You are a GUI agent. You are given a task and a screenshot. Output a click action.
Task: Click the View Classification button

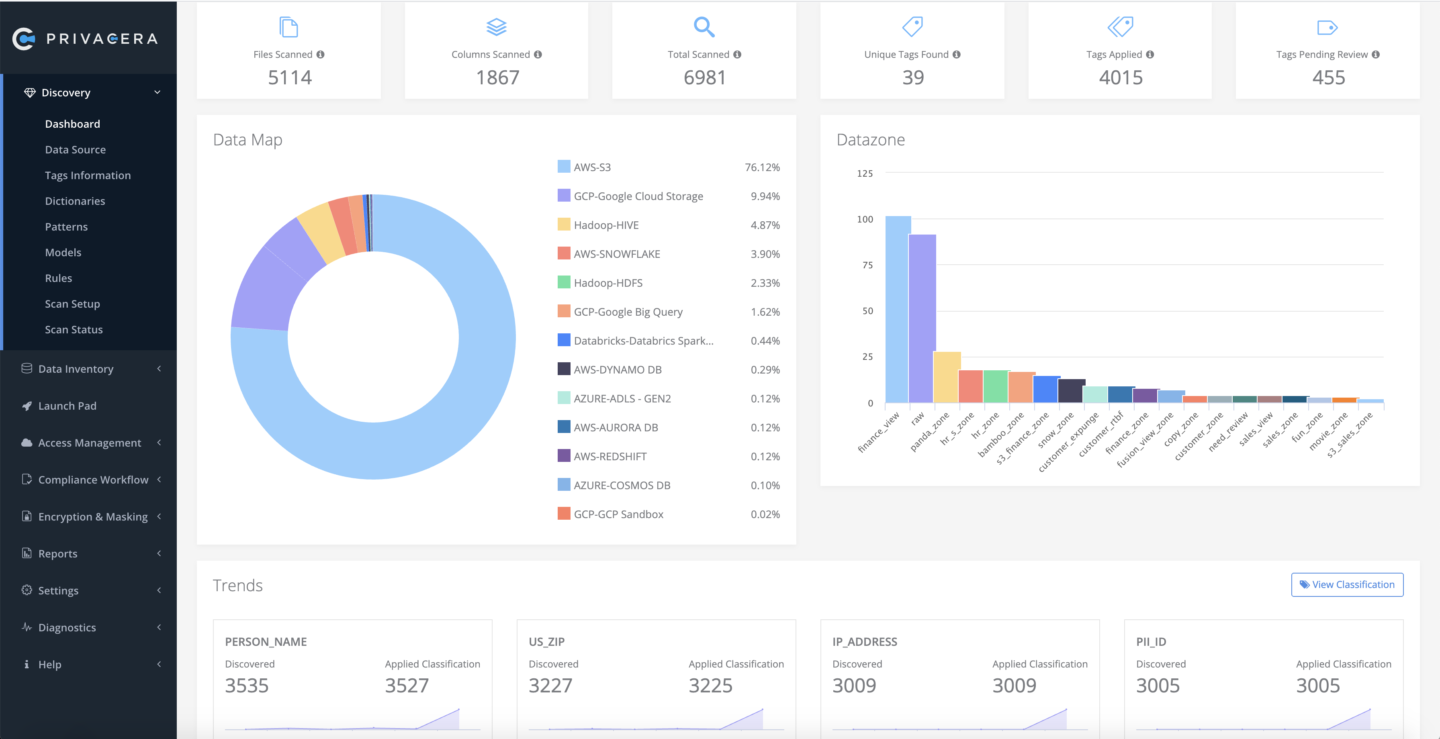pyautogui.click(x=1347, y=584)
